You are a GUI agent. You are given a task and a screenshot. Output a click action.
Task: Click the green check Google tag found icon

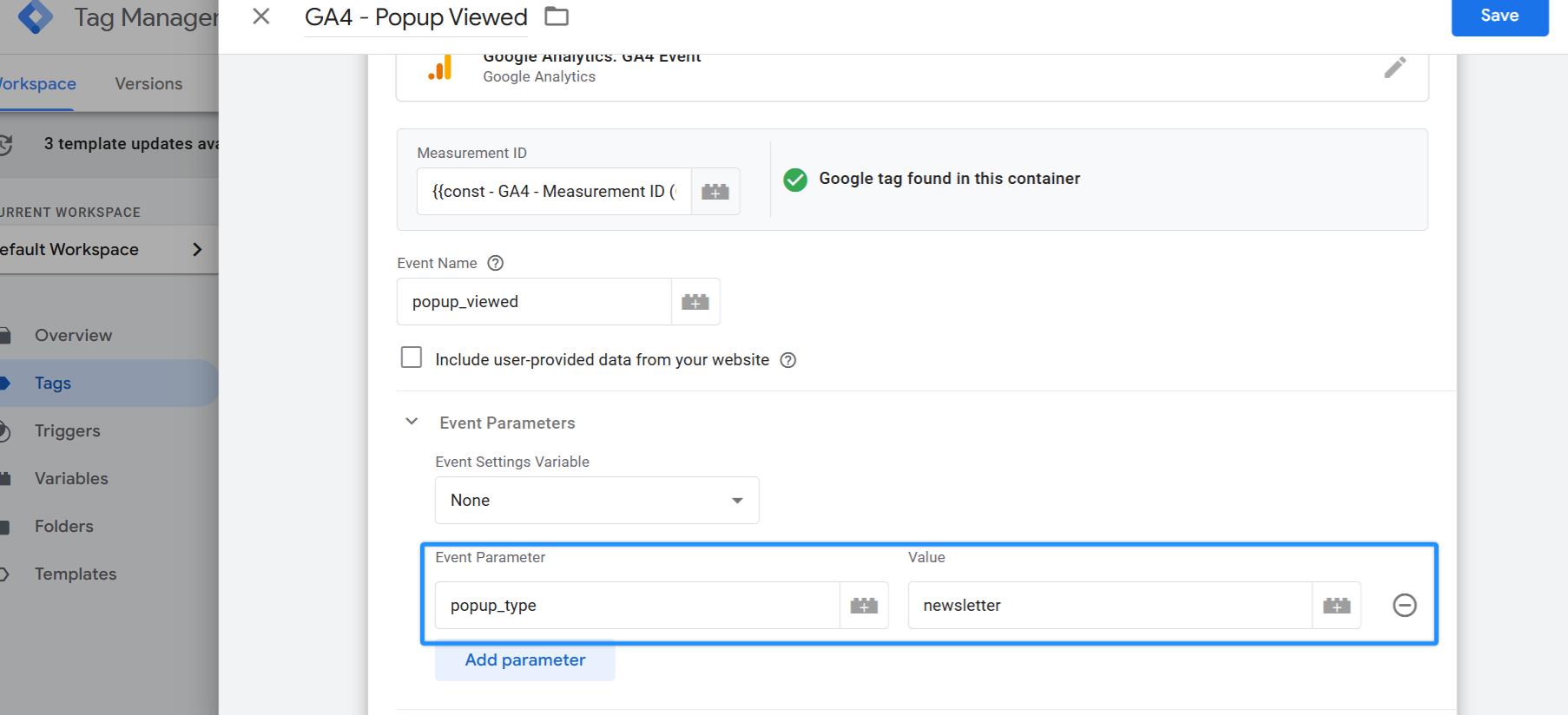(794, 180)
